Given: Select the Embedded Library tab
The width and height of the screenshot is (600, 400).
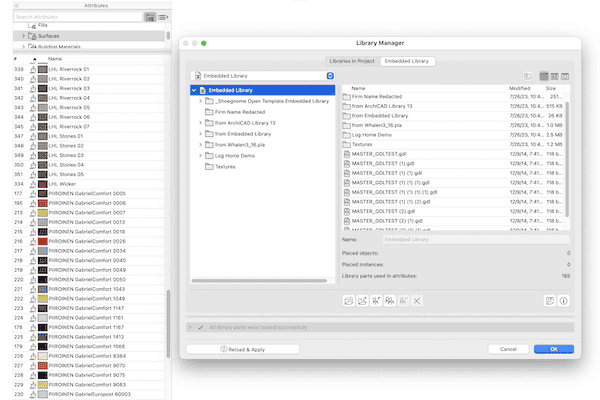Looking at the screenshot, I should [407, 61].
